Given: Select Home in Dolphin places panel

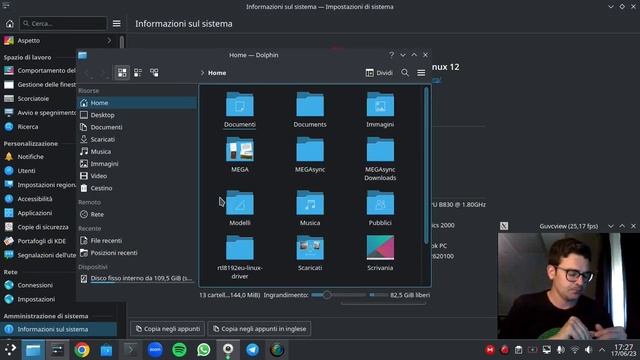Looking at the screenshot, I should click(137, 103).
